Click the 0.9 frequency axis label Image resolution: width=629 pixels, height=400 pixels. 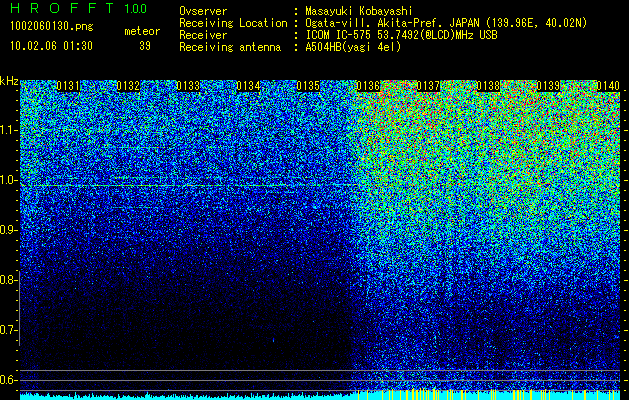(7, 230)
